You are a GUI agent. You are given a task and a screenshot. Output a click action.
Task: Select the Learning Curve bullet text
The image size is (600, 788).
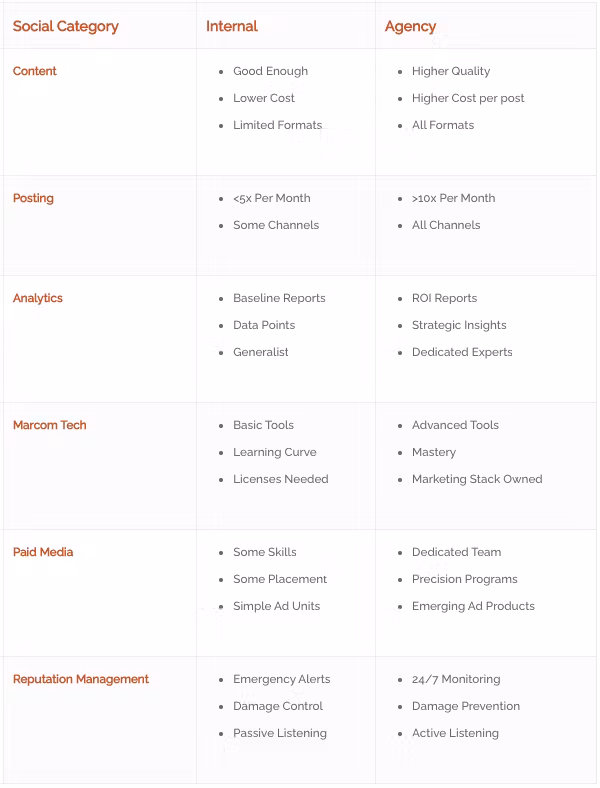275,452
